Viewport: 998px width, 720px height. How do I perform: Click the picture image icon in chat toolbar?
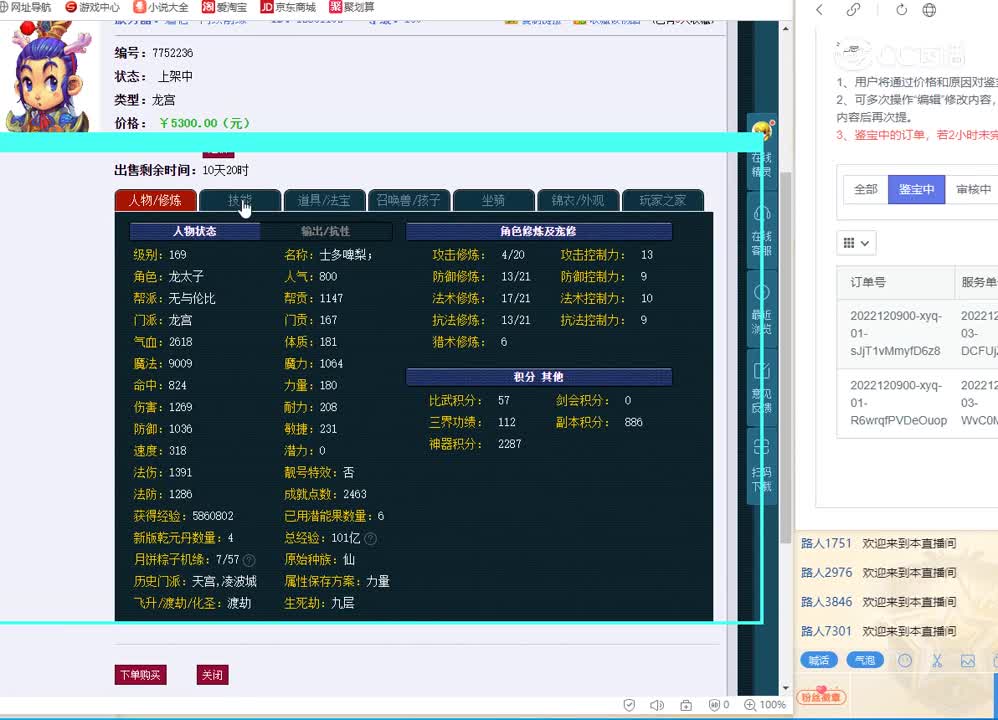pyautogui.click(x=967, y=661)
